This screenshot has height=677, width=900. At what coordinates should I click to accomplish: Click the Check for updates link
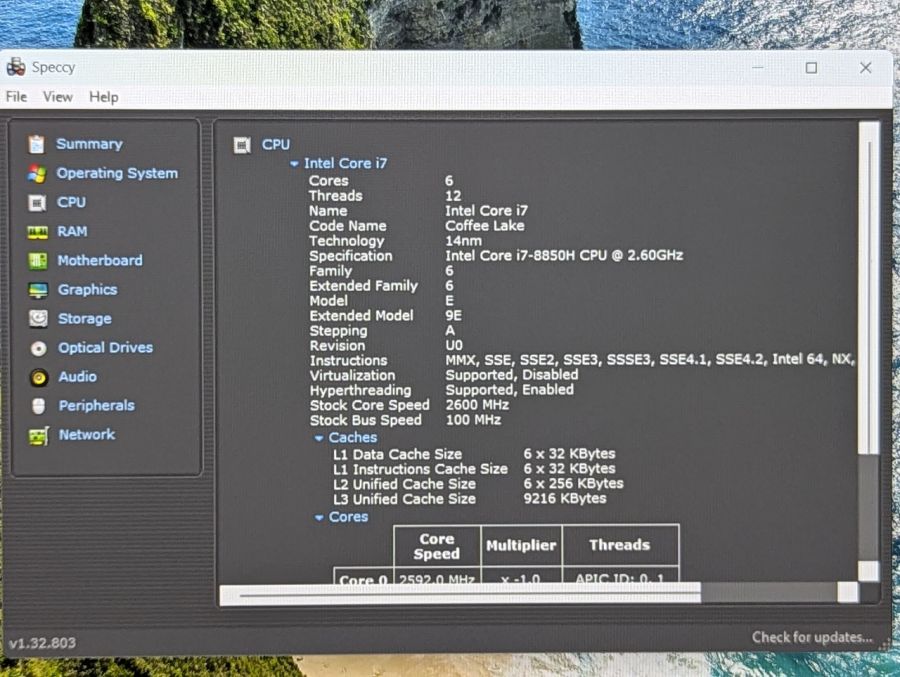[812, 637]
